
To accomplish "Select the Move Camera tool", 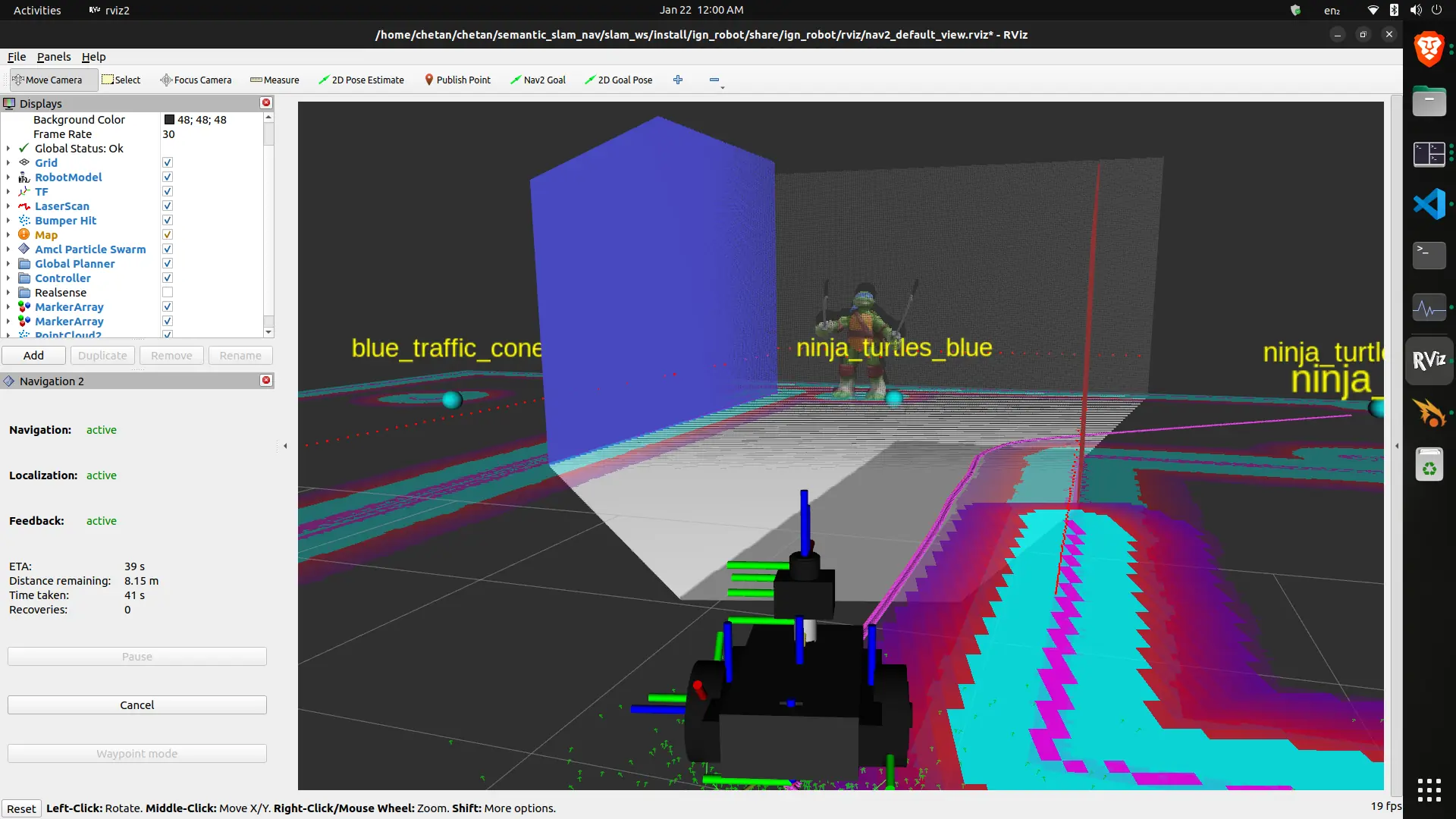I will [47, 80].
